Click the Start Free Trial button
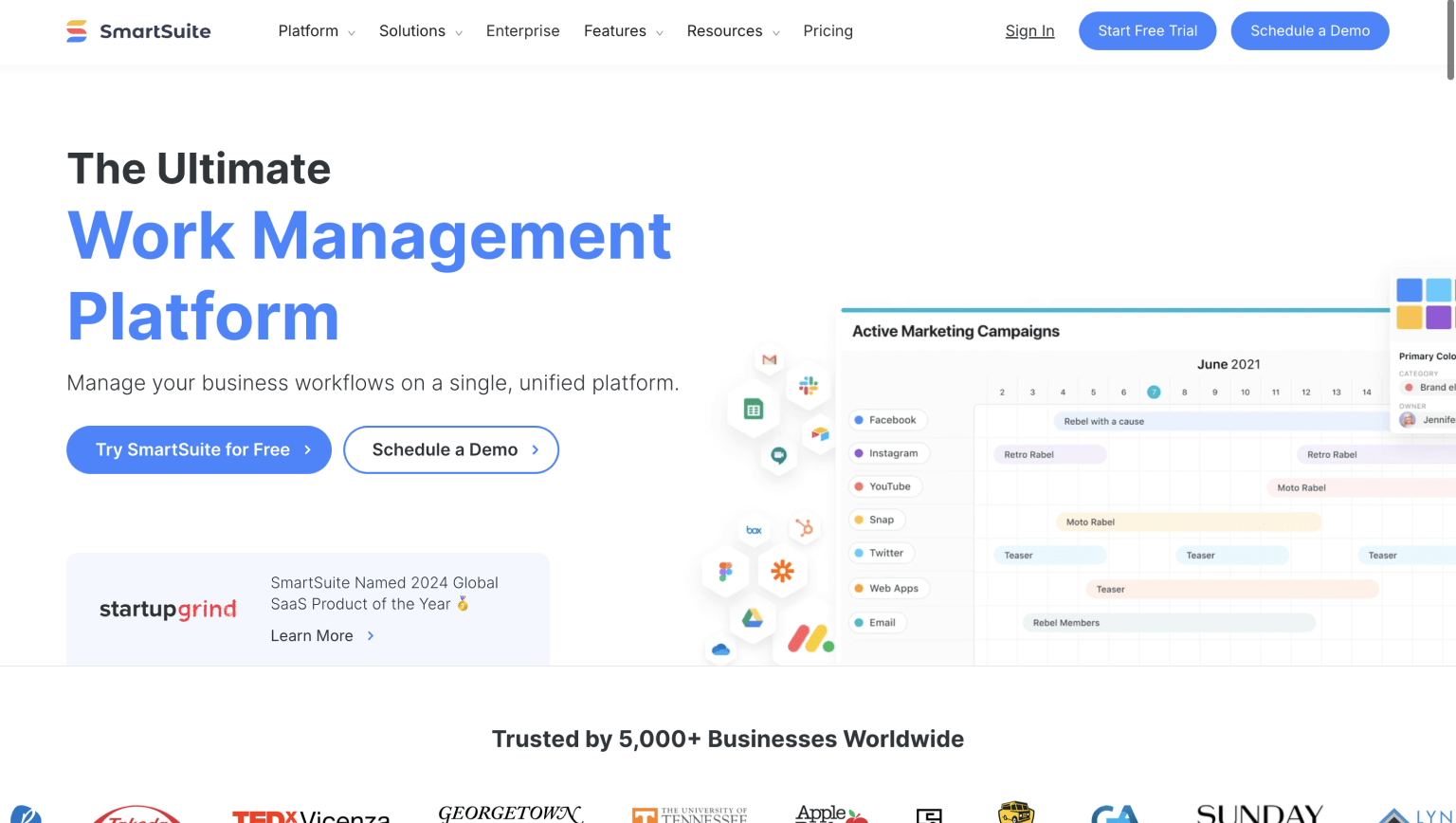The height and width of the screenshot is (823, 1456). pyautogui.click(x=1148, y=31)
